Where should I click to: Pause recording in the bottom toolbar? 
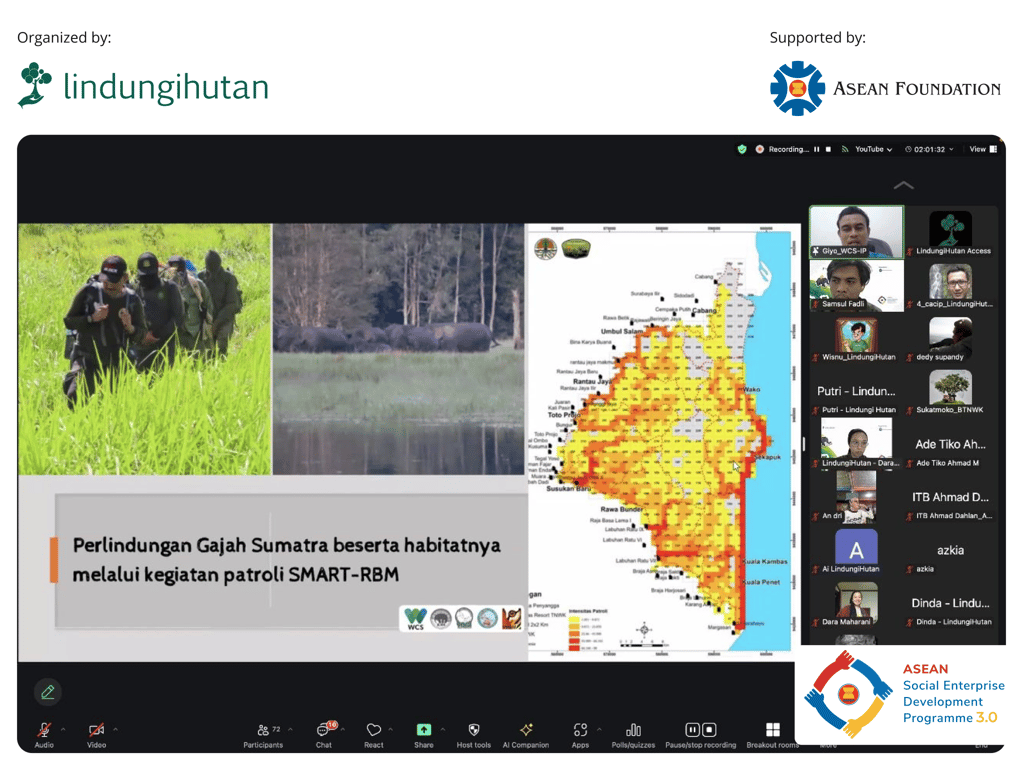pos(692,730)
